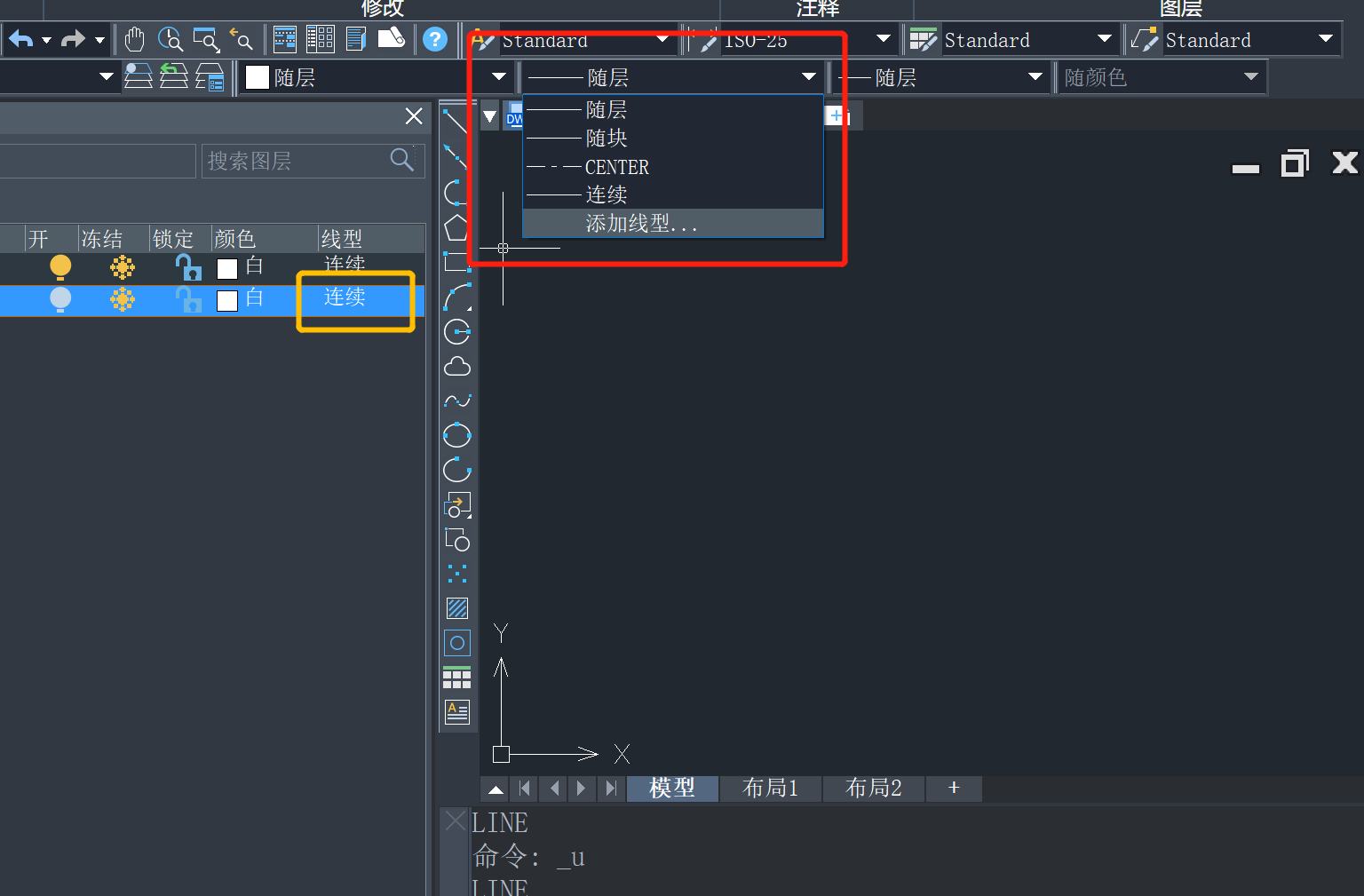Select the Multiline Text tool
The width and height of the screenshot is (1364, 896).
coord(457,712)
